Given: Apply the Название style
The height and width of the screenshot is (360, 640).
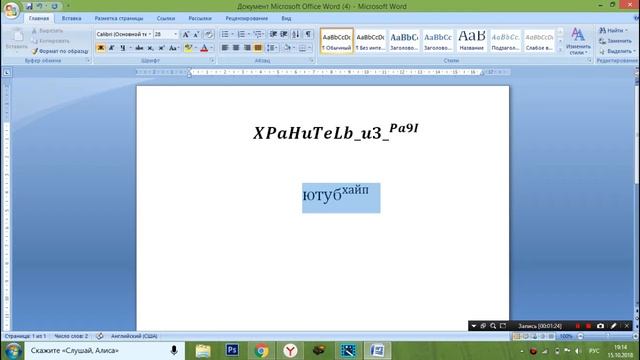Looking at the screenshot, I should pyautogui.click(x=471, y=41).
